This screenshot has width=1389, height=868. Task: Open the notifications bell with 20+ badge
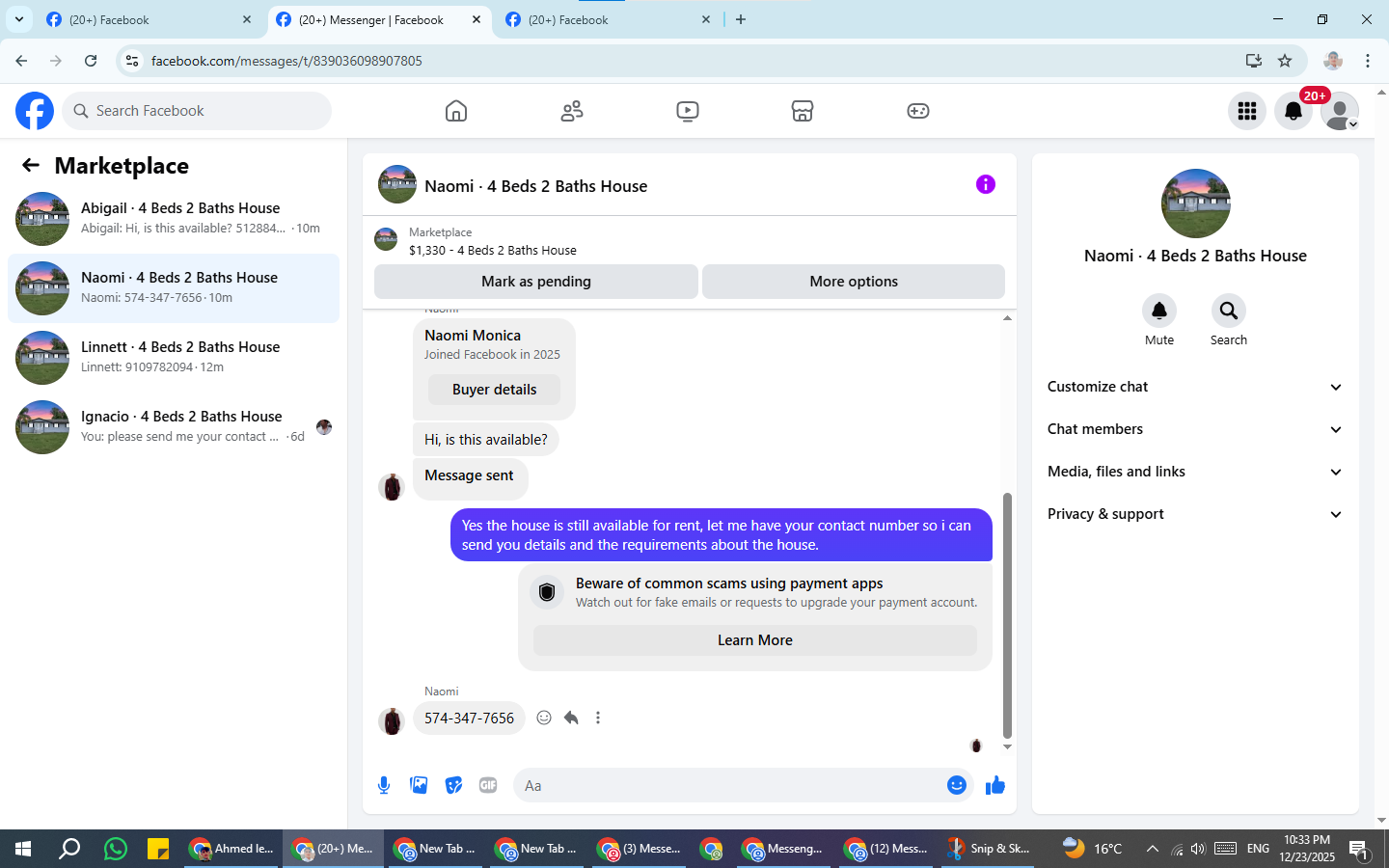point(1294,111)
